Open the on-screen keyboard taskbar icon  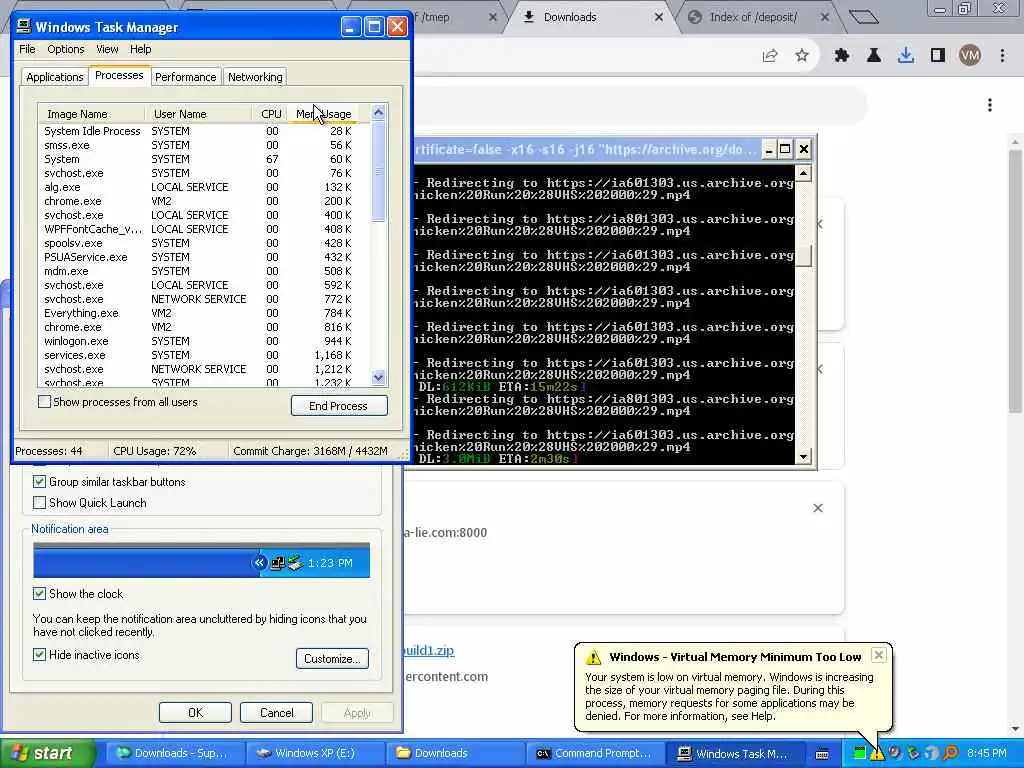click(x=822, y=754)
